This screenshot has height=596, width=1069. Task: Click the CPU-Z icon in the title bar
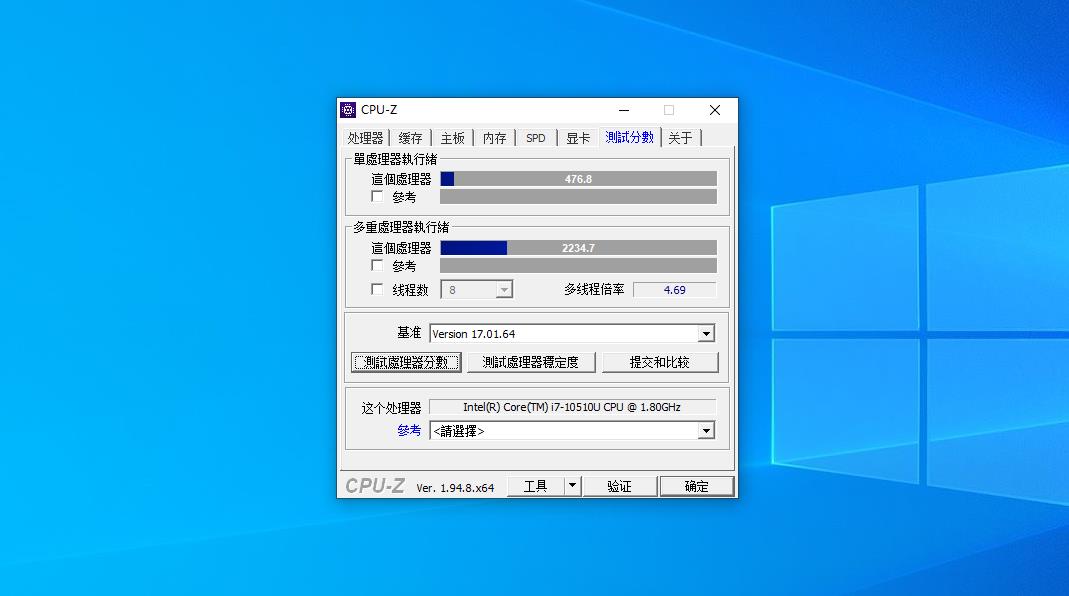point(348,110)
